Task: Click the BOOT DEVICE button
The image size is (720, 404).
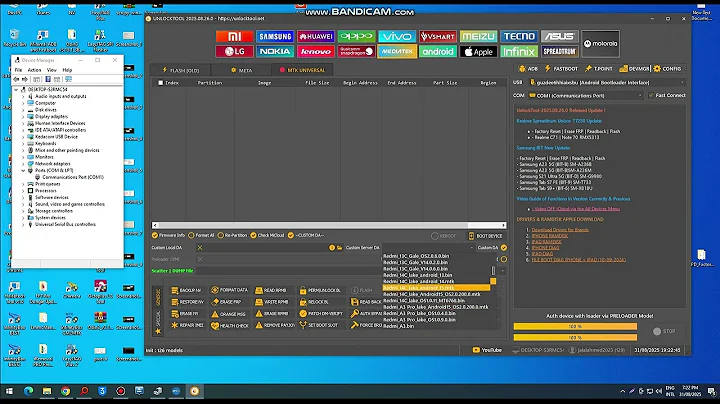Action: coord(485,236)
